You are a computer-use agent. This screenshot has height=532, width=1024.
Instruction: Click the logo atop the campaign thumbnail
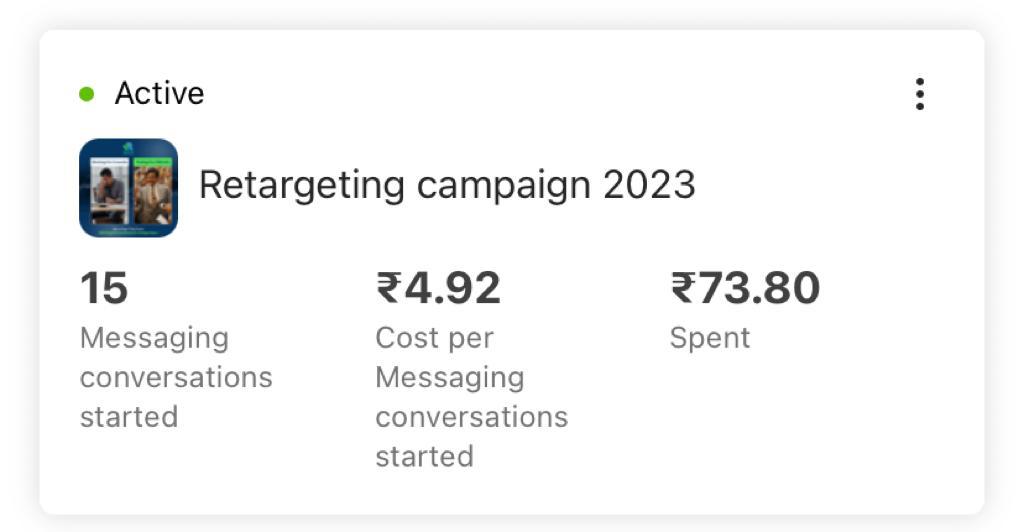tap(128, 149)
